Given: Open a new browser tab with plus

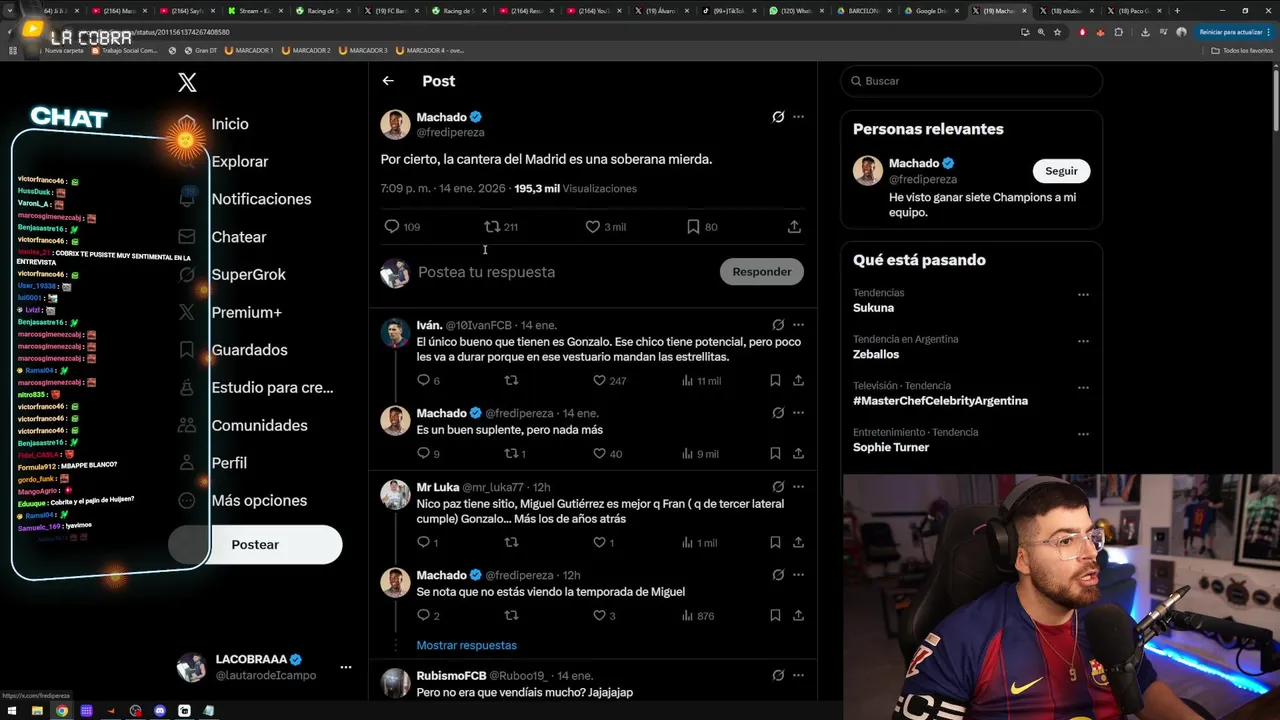Looking at the screenshot, I should pos(1176,10).
